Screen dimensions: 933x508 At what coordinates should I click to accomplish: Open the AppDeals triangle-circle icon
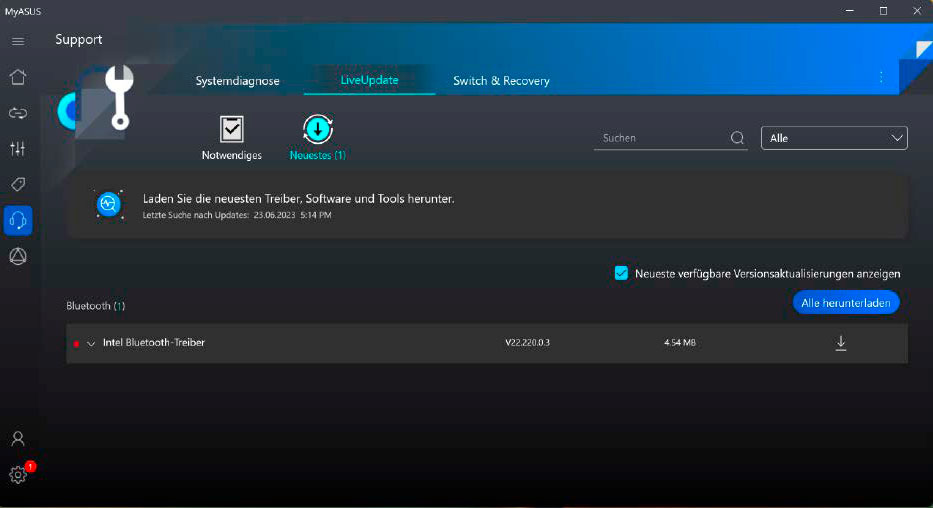[x=18, y=256]
